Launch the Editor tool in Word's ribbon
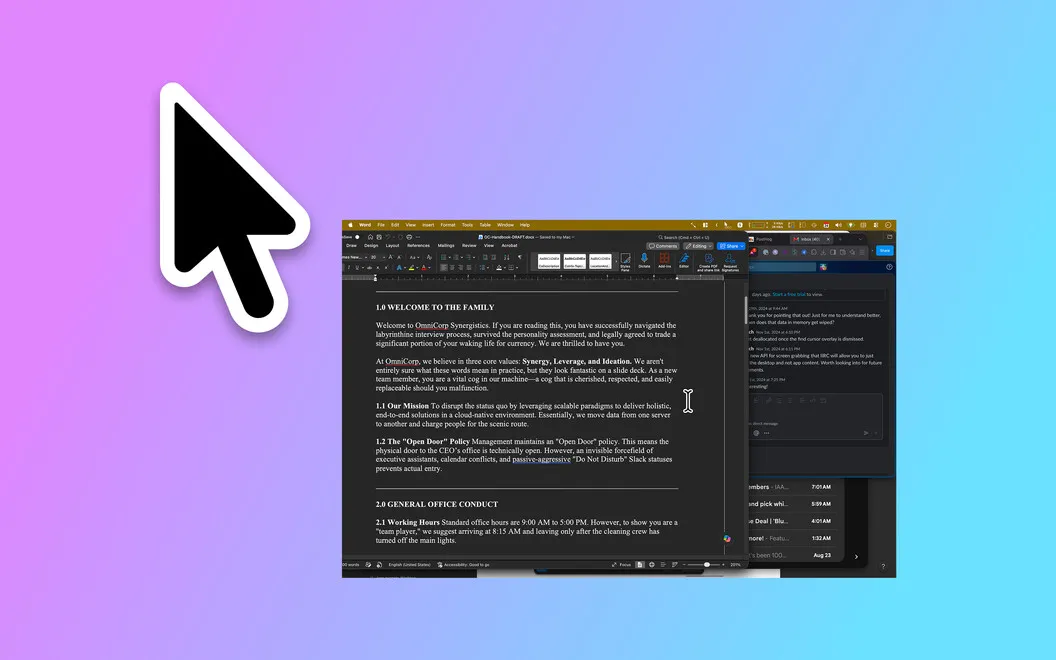The height and width of the screenshot is (660, 1056). [x=684, y=261]
